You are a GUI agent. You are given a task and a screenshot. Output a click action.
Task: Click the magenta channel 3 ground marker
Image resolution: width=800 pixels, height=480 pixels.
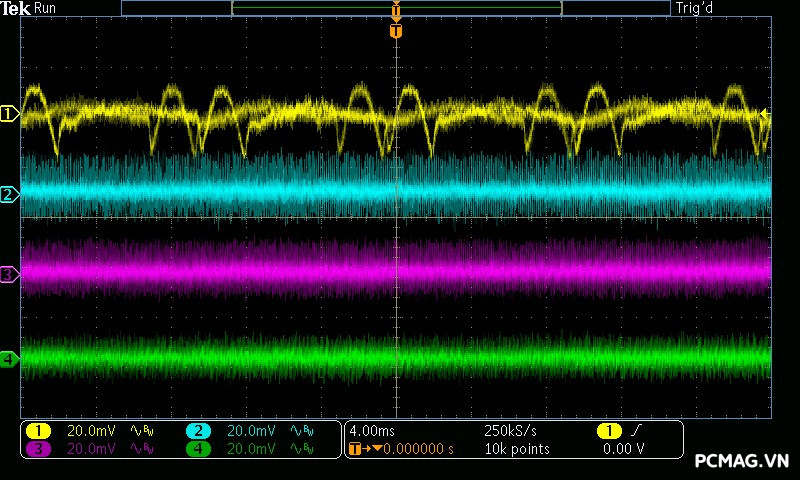coord(9,274)
